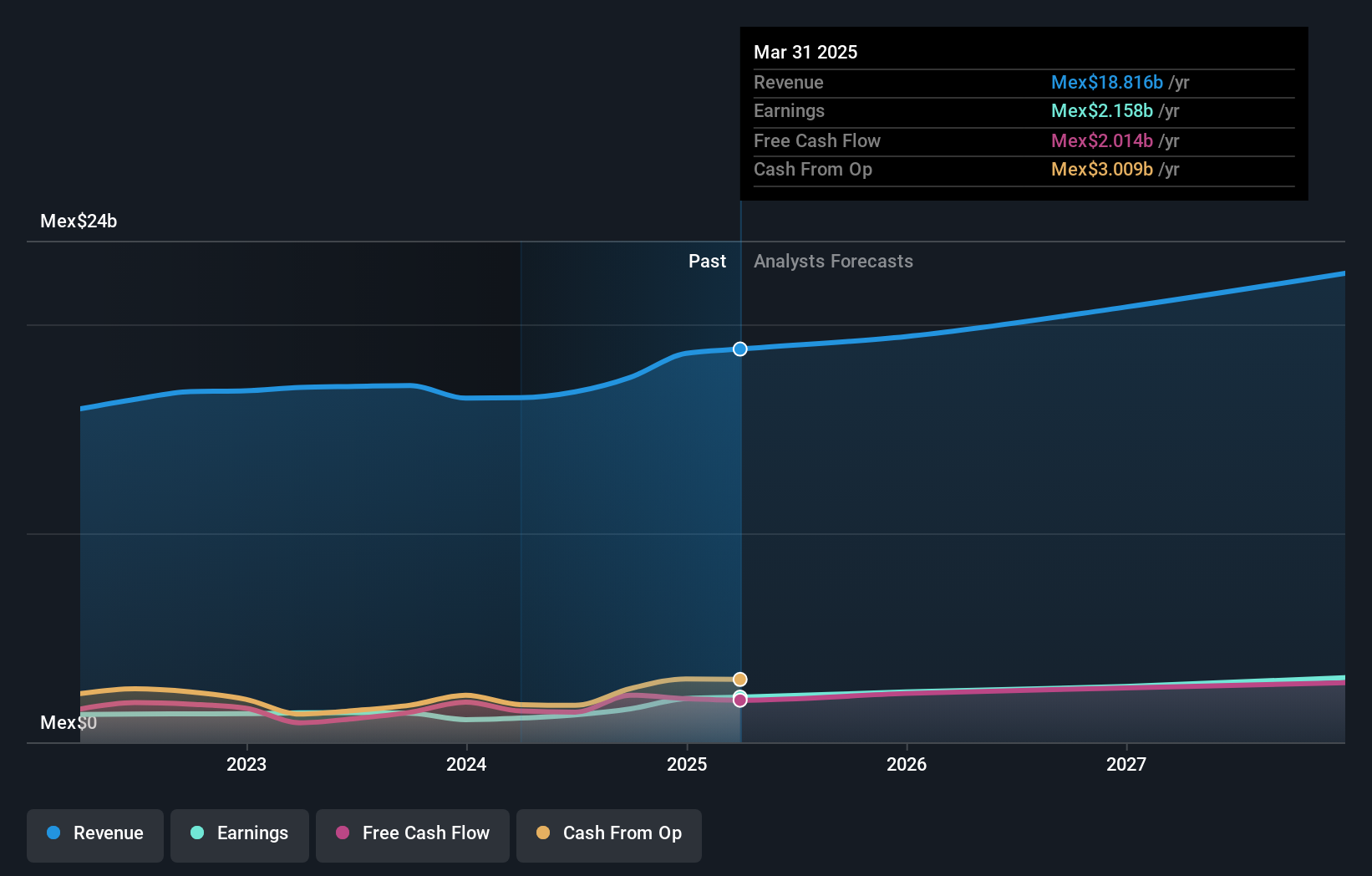
Task: Click the Free Cash Flow label in tooltip
Action: pos(816,140)
